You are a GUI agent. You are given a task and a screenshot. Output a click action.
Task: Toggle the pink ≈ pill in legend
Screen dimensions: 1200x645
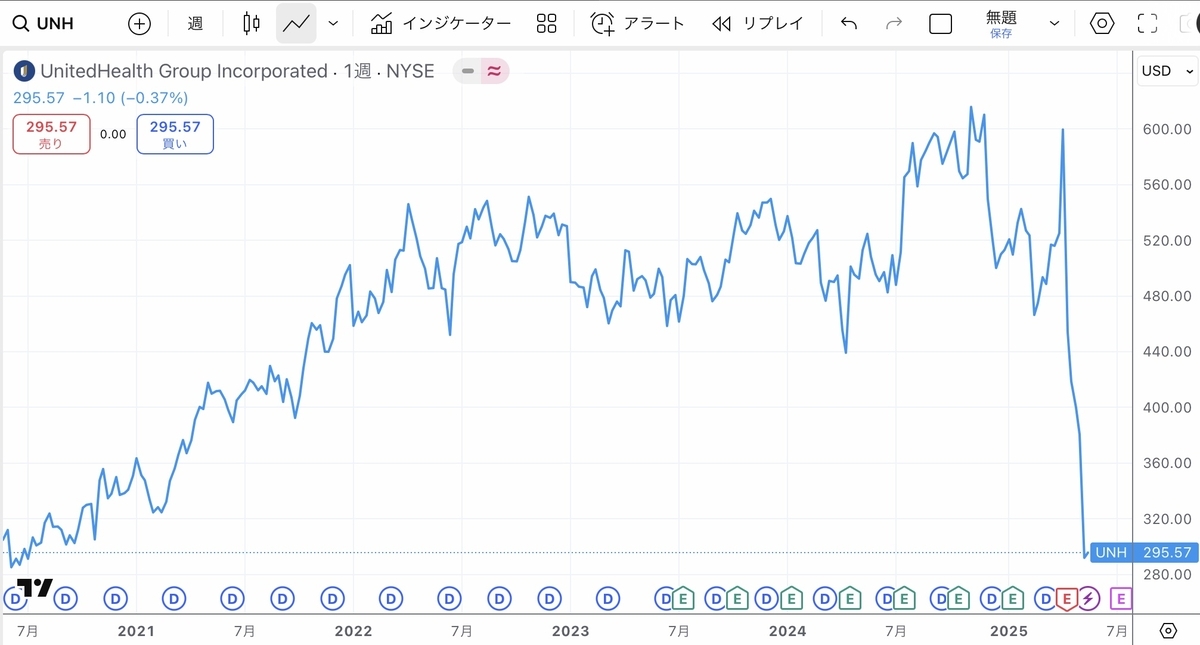(x=494, y=71)
